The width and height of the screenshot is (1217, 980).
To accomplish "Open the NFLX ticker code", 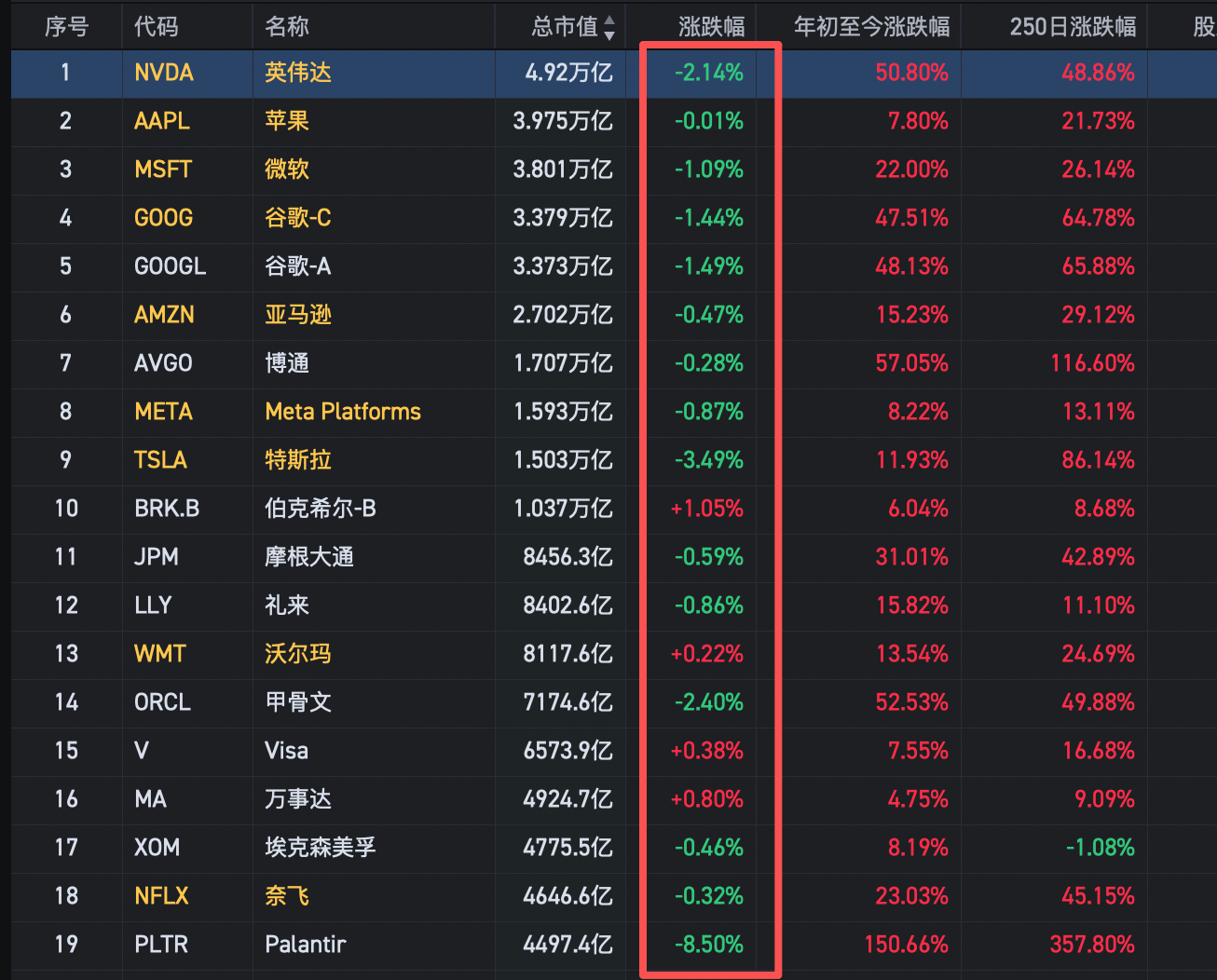I will coord(161,896).
